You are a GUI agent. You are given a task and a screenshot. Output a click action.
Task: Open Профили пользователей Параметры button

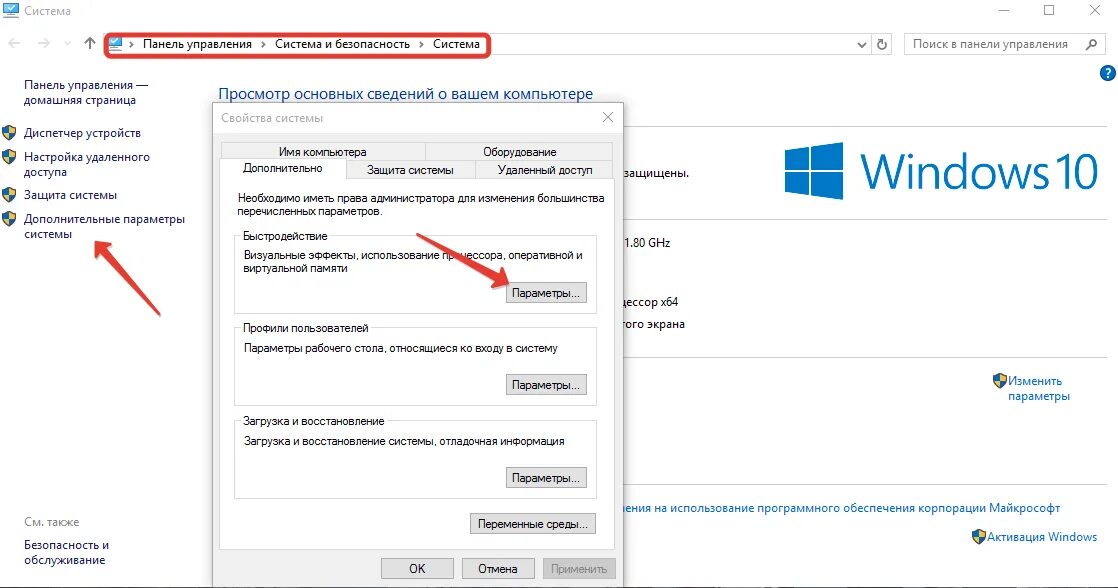click(546, 385)
